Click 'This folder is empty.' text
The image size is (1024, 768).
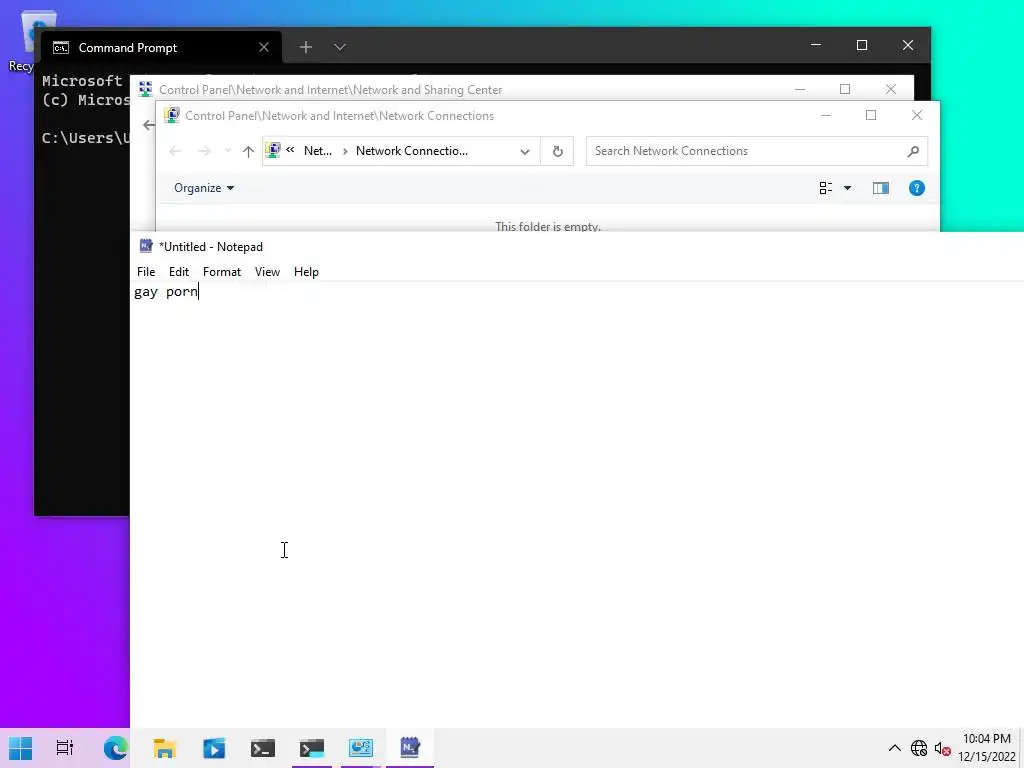pyautogui.click(x=547, y=227)
